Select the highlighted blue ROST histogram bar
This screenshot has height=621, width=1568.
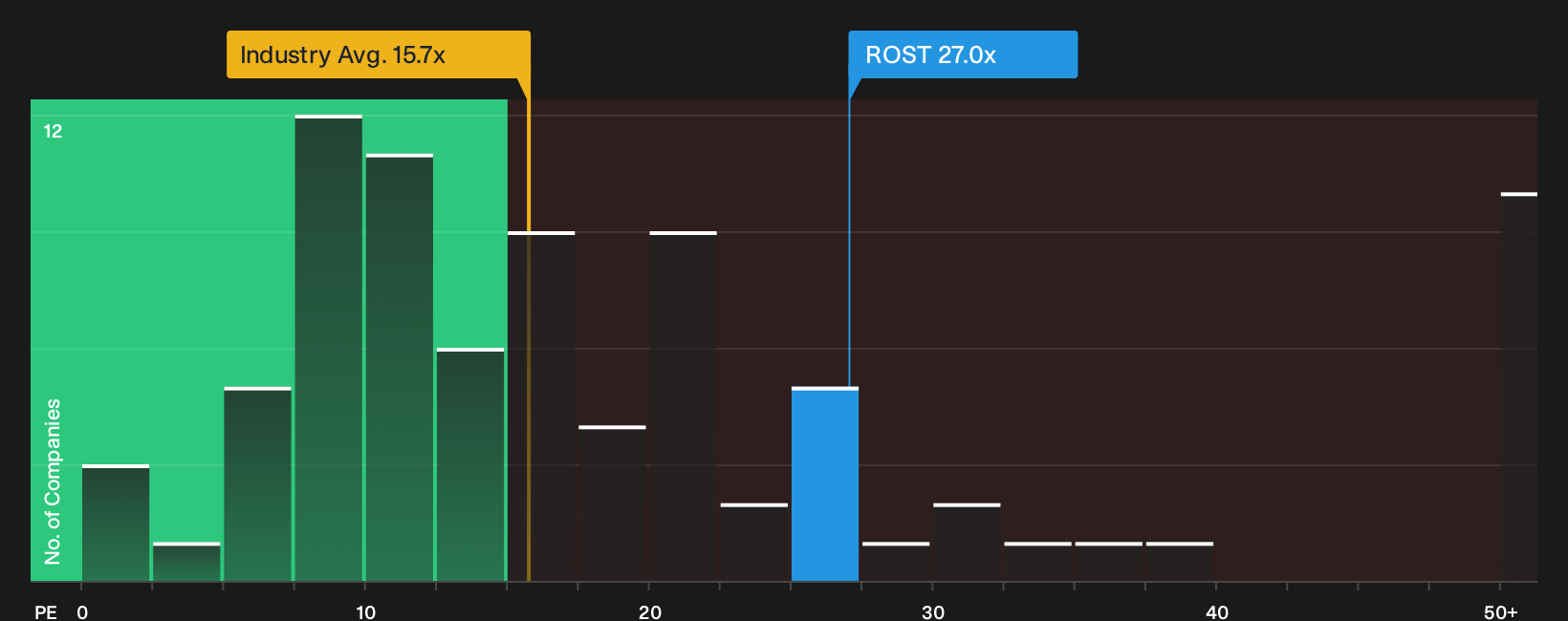pyautogui.click(x=825, y=484)
